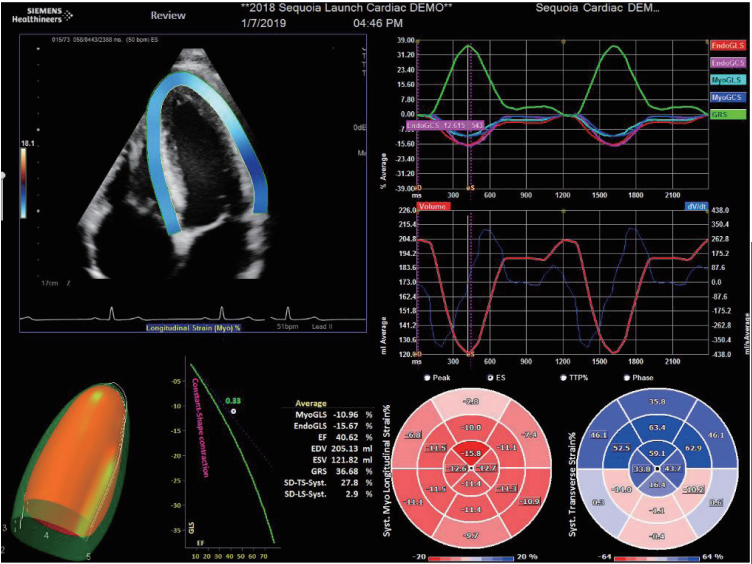Viewport: 752px width, 564px height.
Task: Select the TTP% radio button
Action: [563, 377]
